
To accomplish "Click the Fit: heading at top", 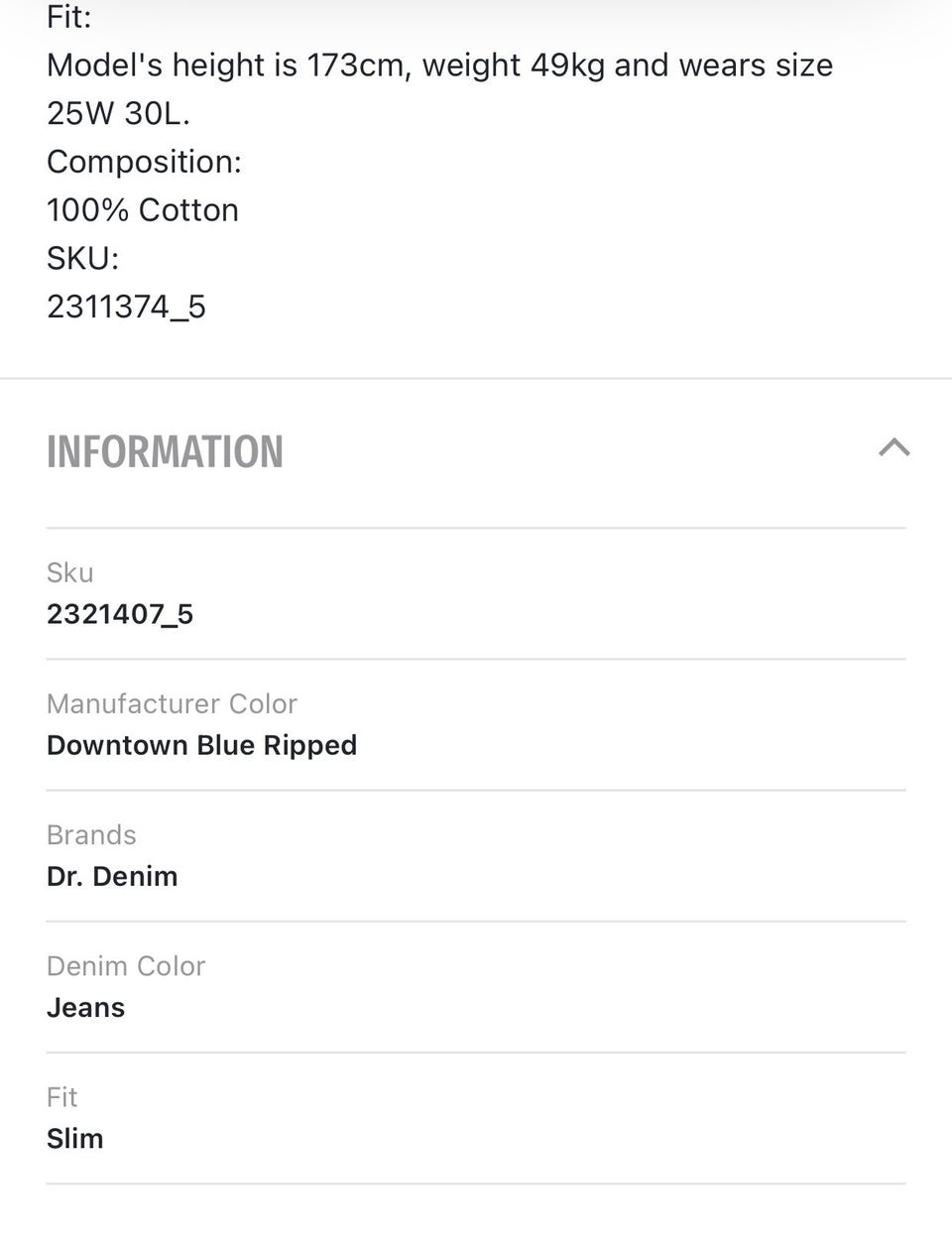I will 68,17.
